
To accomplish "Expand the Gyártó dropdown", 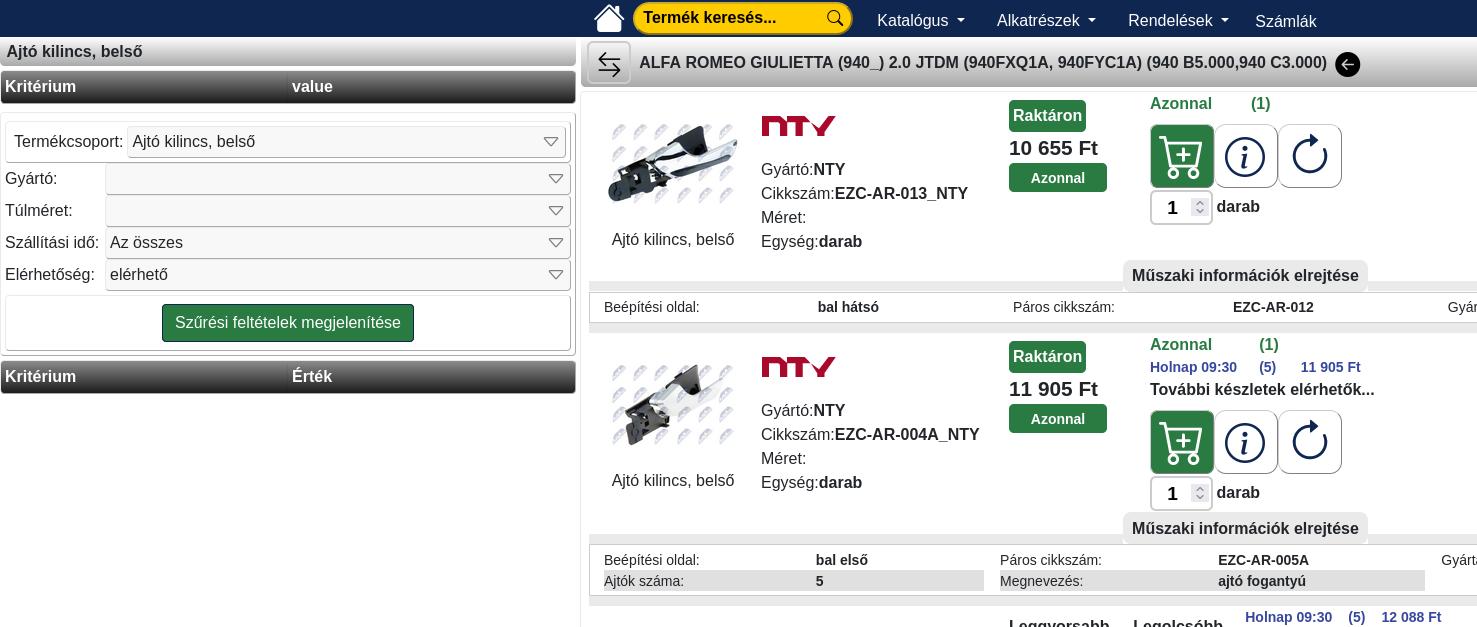I will (338, 179).
